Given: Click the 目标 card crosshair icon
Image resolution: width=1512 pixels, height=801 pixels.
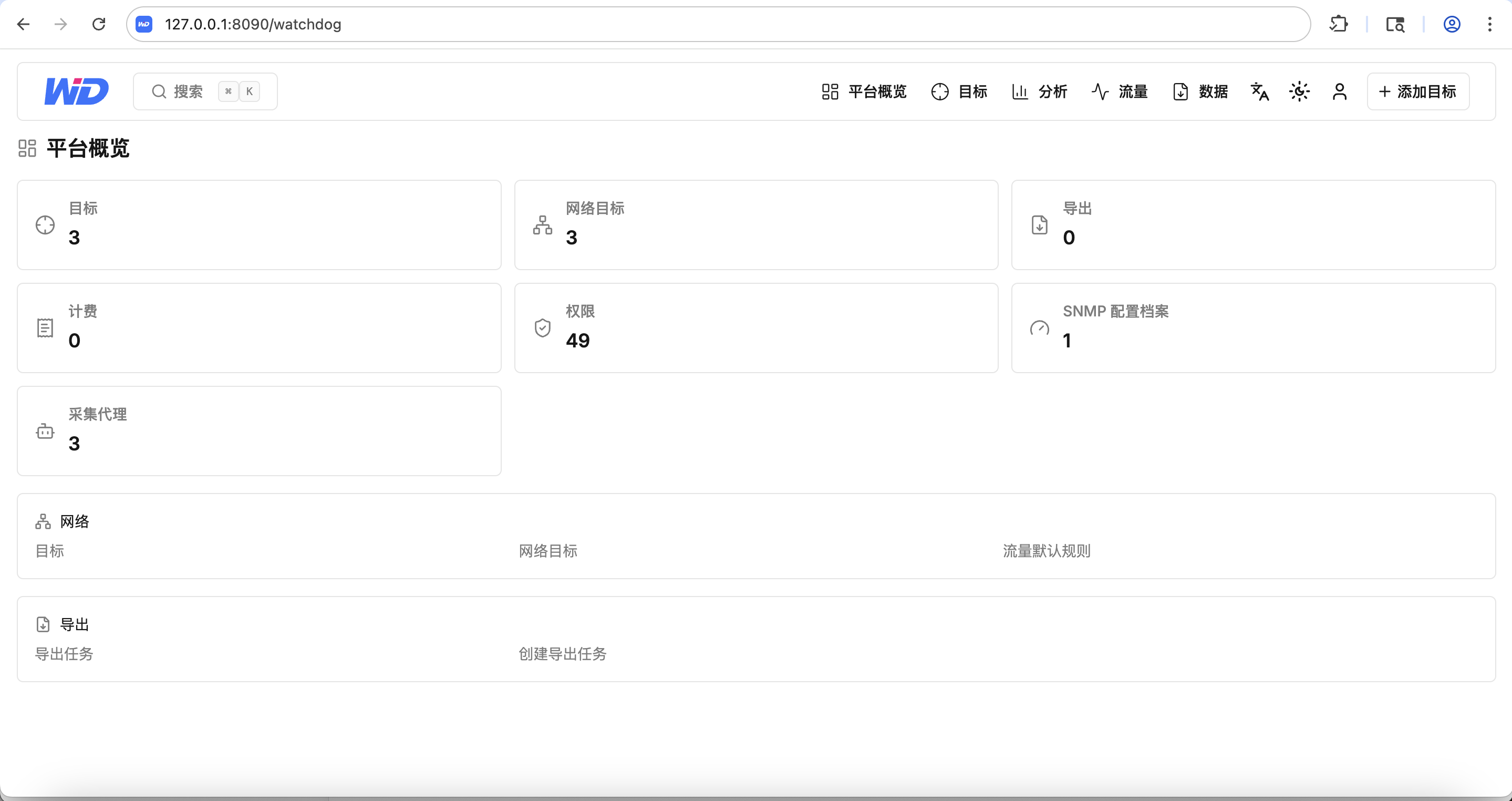Looking at the screenshot, I should 45,225.
